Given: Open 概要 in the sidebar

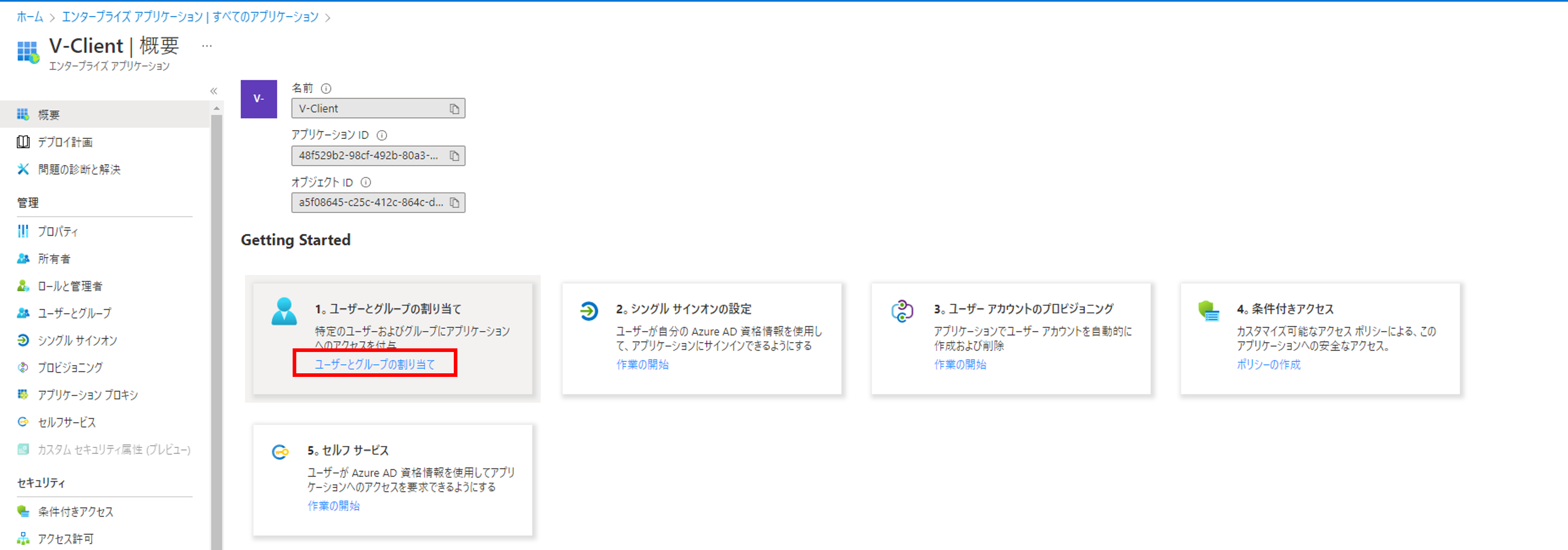Looking at the screenshot, I should tap(105, 115).
